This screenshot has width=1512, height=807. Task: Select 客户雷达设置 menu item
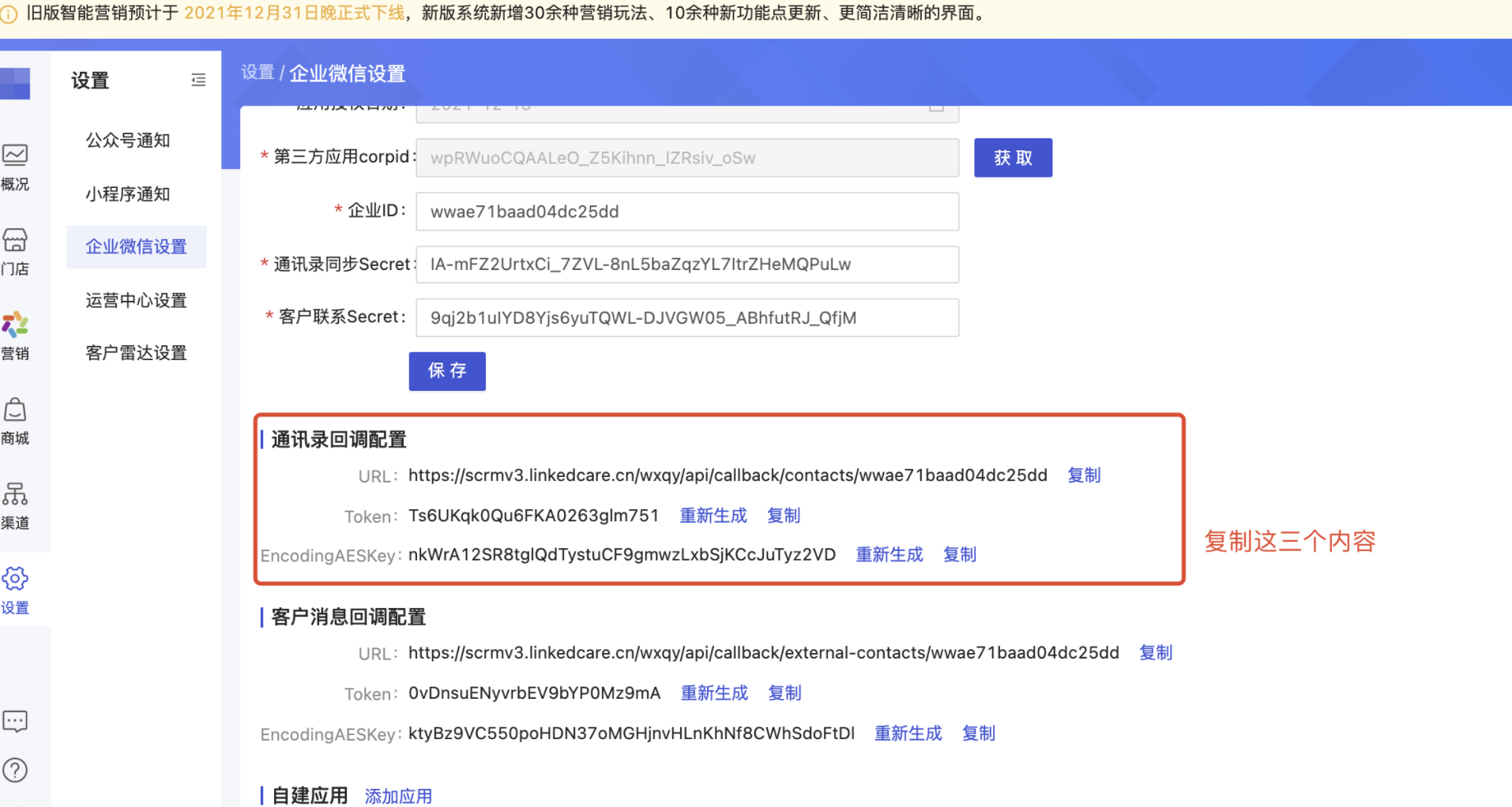click(x=136, y=353)
